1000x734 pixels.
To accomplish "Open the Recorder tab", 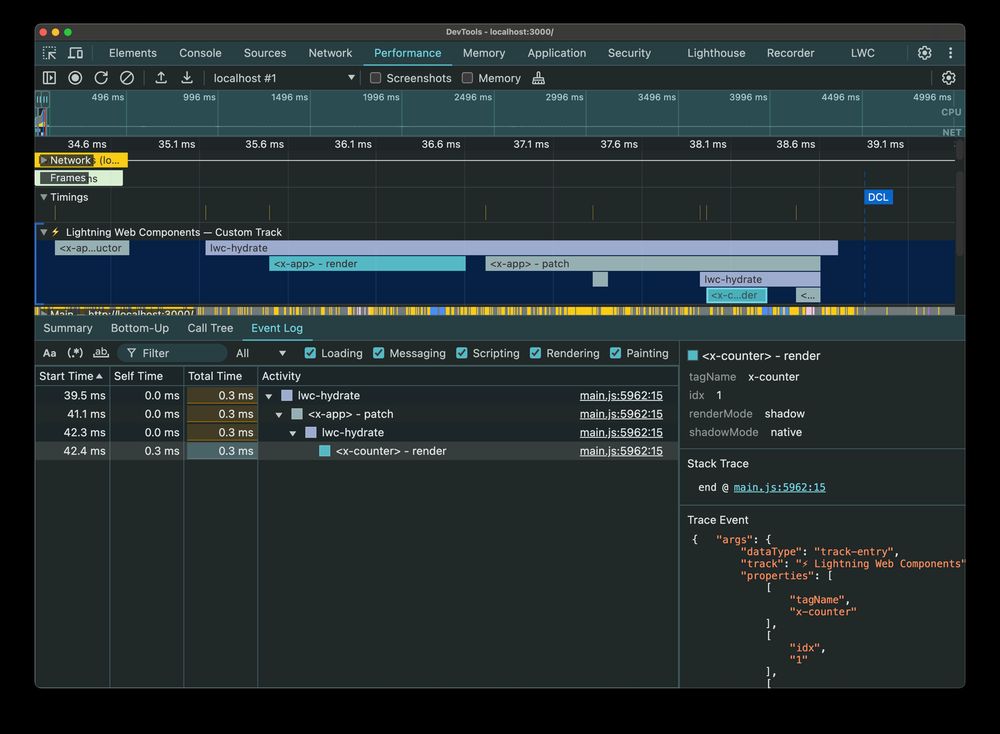I will [x=790, y=53].
